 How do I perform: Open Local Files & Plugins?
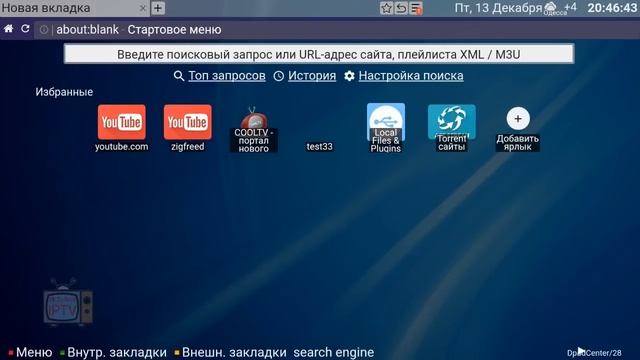point(386,128)
